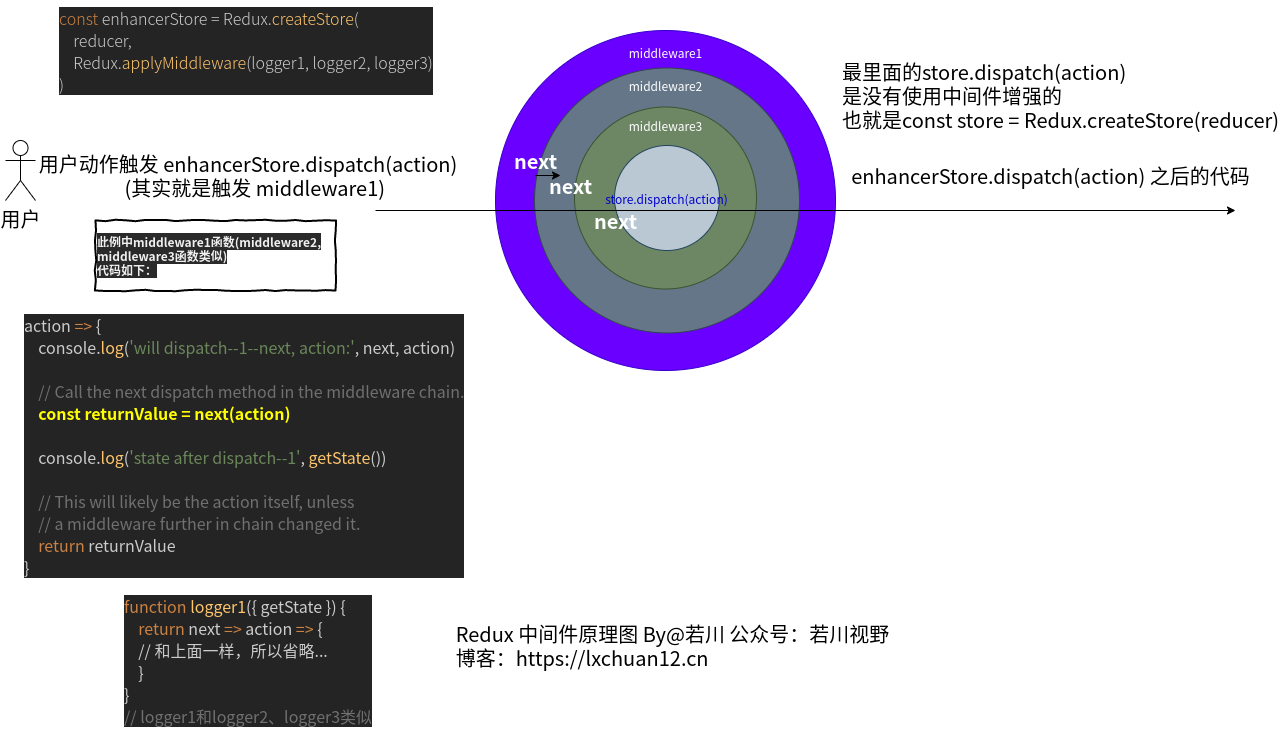
Task: Click the 'function logger1({ getState }) {' line
Action: click(235, 607)
